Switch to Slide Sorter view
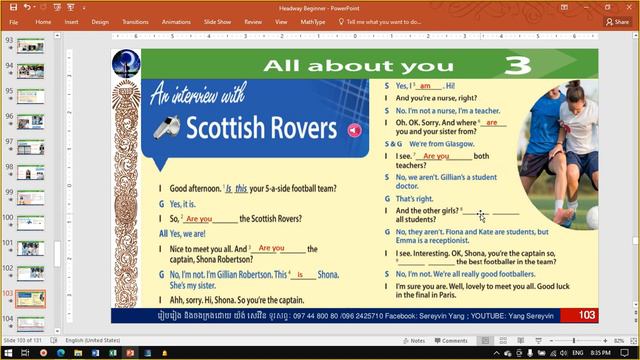This screenshot has width=640, height=360. (x=503, y=340)
